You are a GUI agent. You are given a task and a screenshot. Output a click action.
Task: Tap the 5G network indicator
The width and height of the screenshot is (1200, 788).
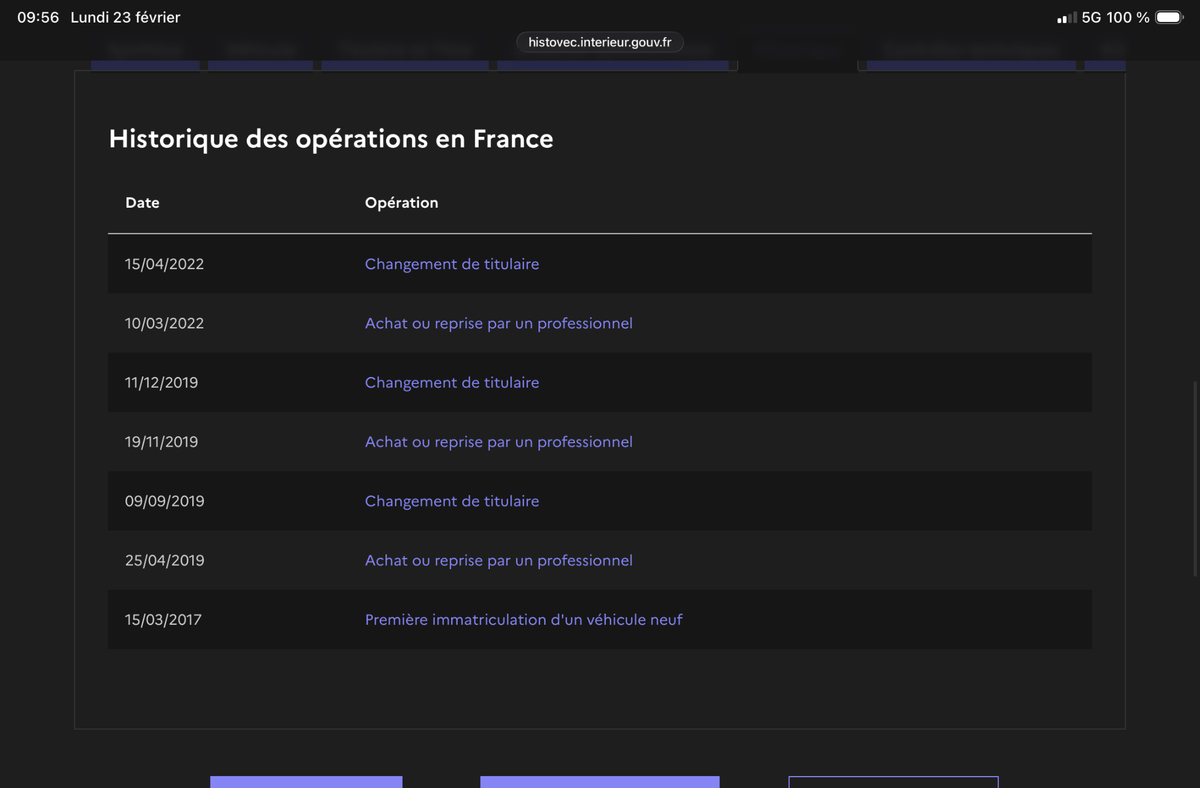pos(1091,17)
